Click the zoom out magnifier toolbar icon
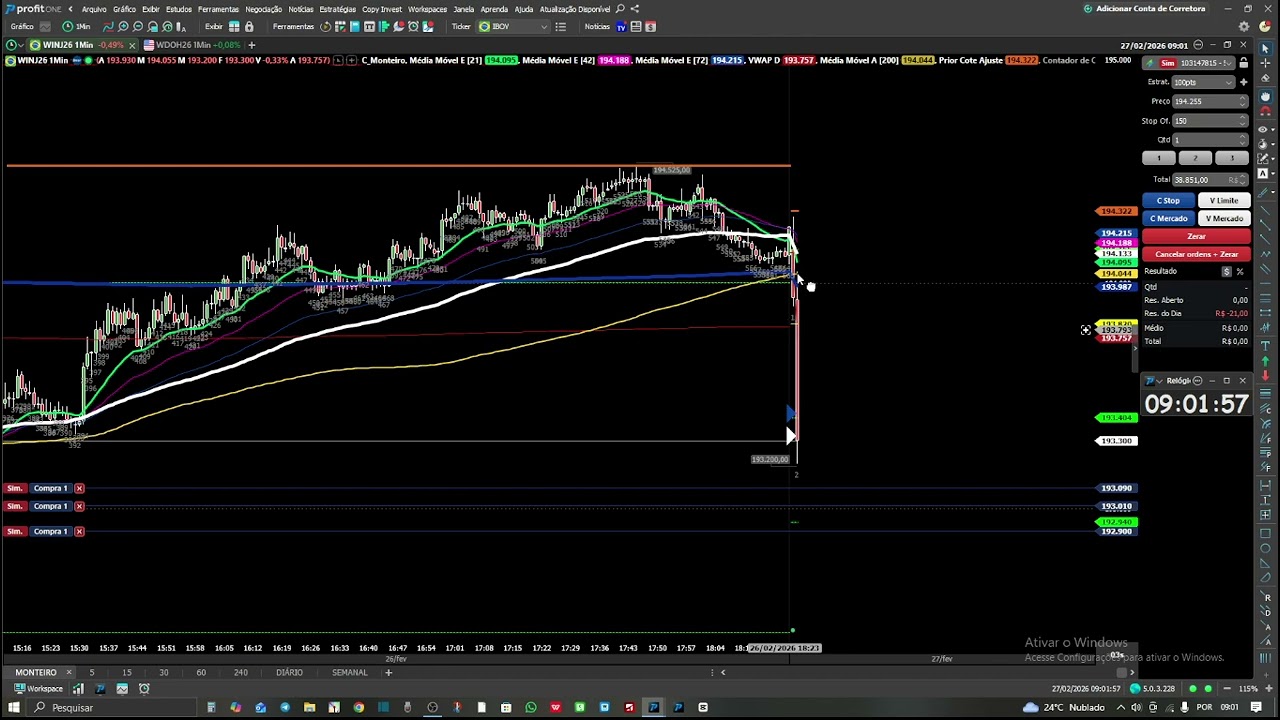This screenshot has width=1280, height=720. tap(138, 26)
